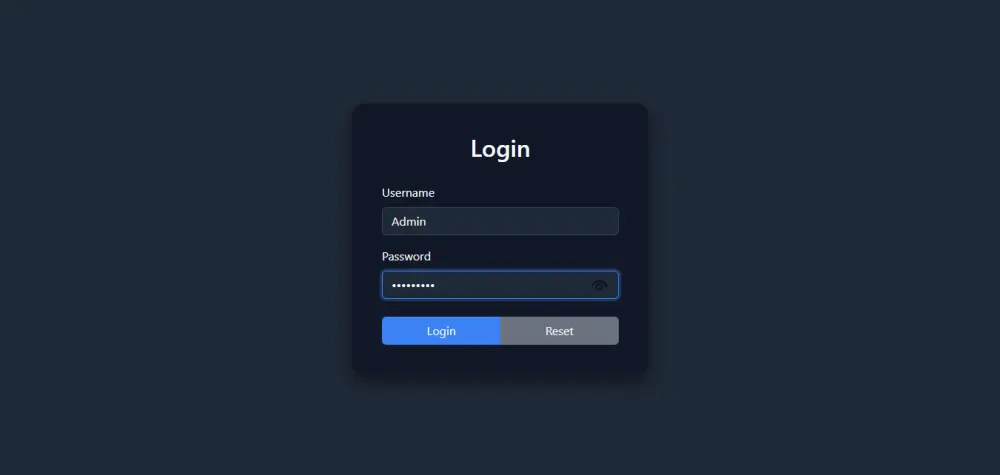
Task: Place cursor on the masked password dots
Action: click(413, 286)
